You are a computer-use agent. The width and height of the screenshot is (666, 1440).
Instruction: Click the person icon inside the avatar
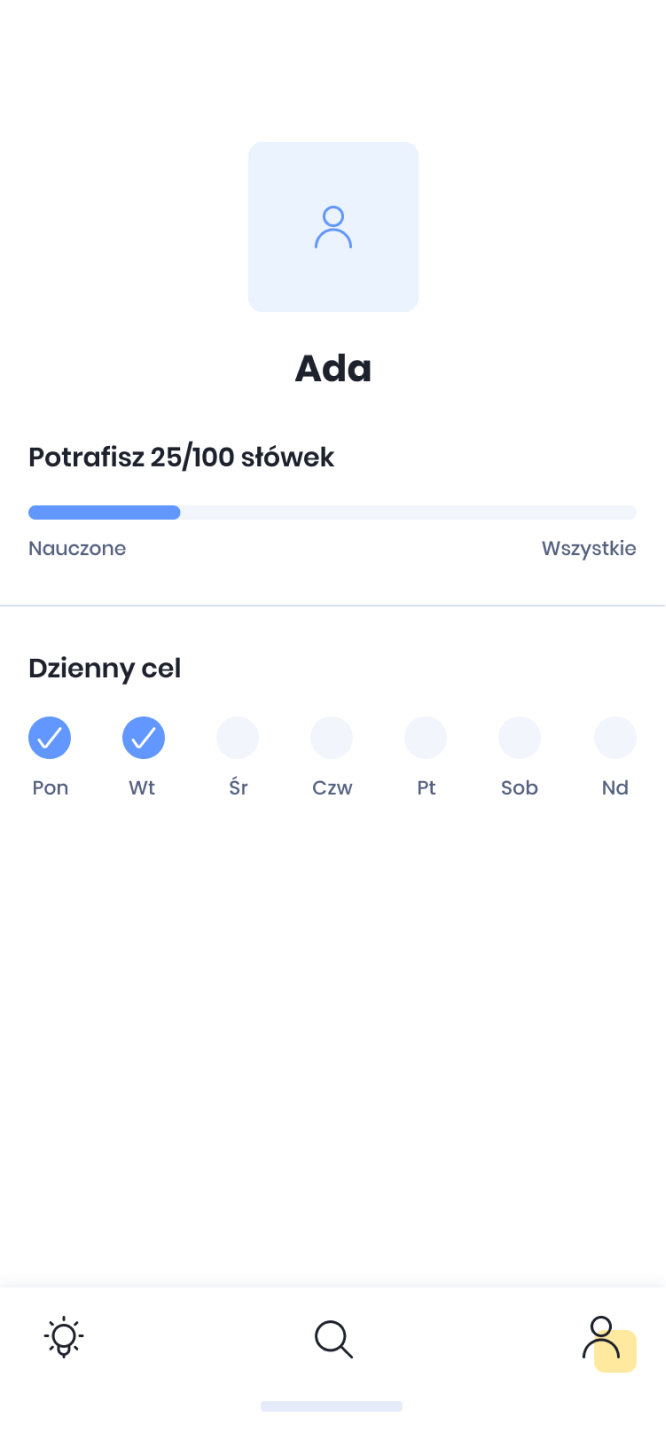pyautogui.click(x=333, y=227)
